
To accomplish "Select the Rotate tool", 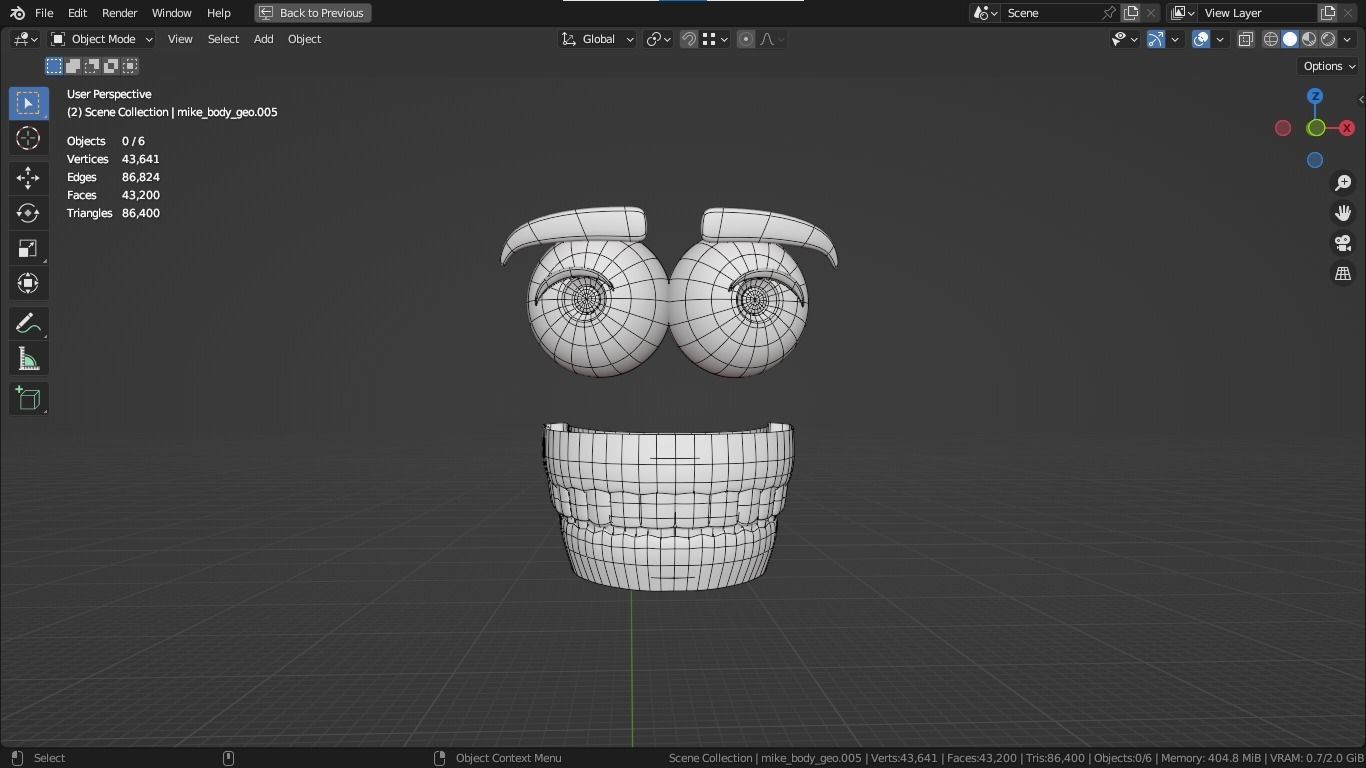I will [28, 213].
